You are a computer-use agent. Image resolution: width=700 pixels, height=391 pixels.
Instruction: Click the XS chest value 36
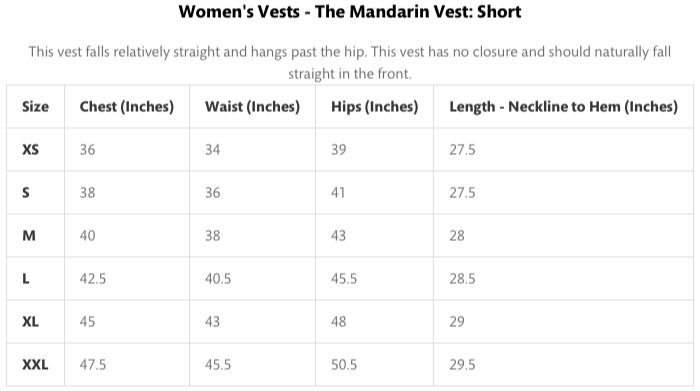88,150
